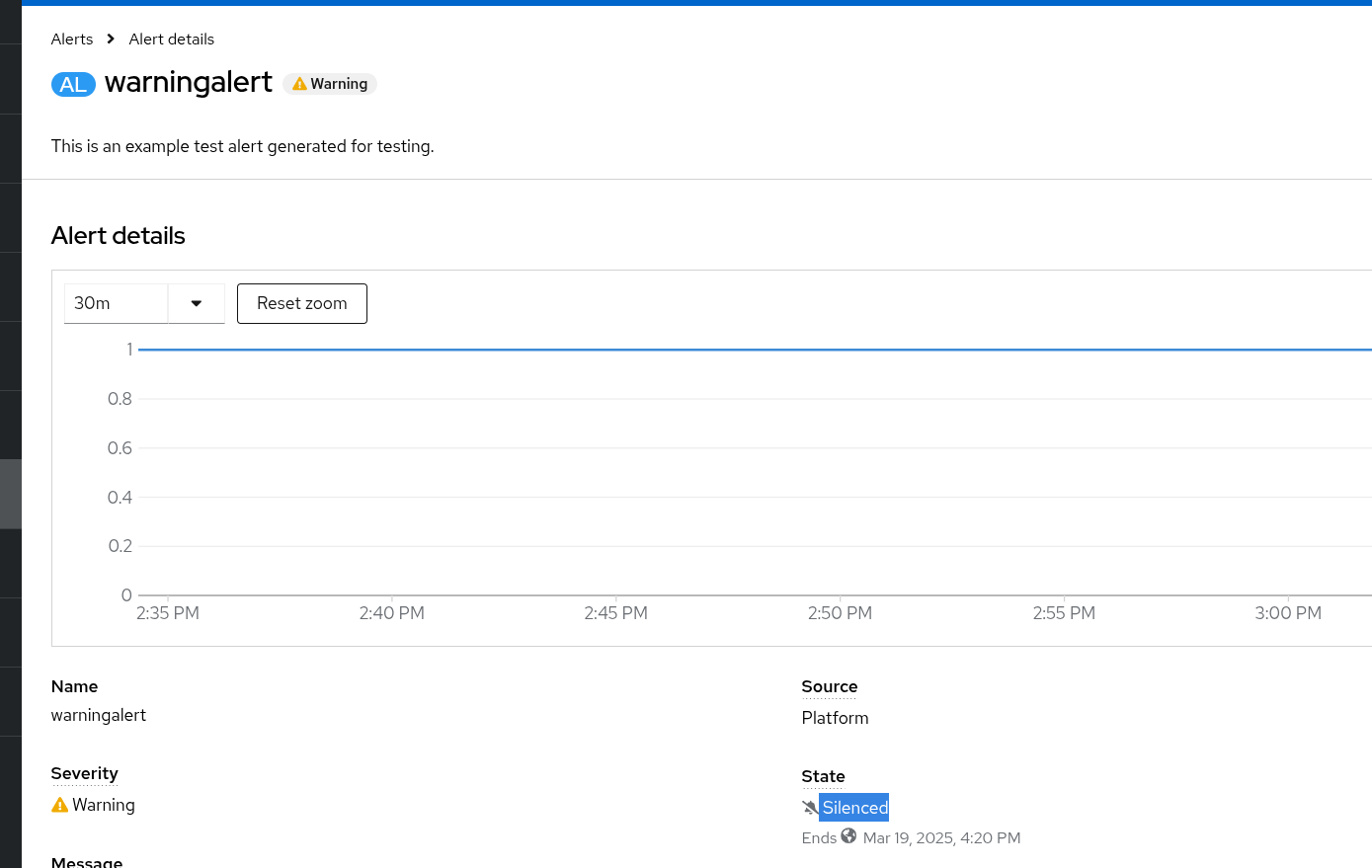The width and height of the screenshot is (1372, 868).
Task: Click the Platform source value
Action: (x=835, y=718)
